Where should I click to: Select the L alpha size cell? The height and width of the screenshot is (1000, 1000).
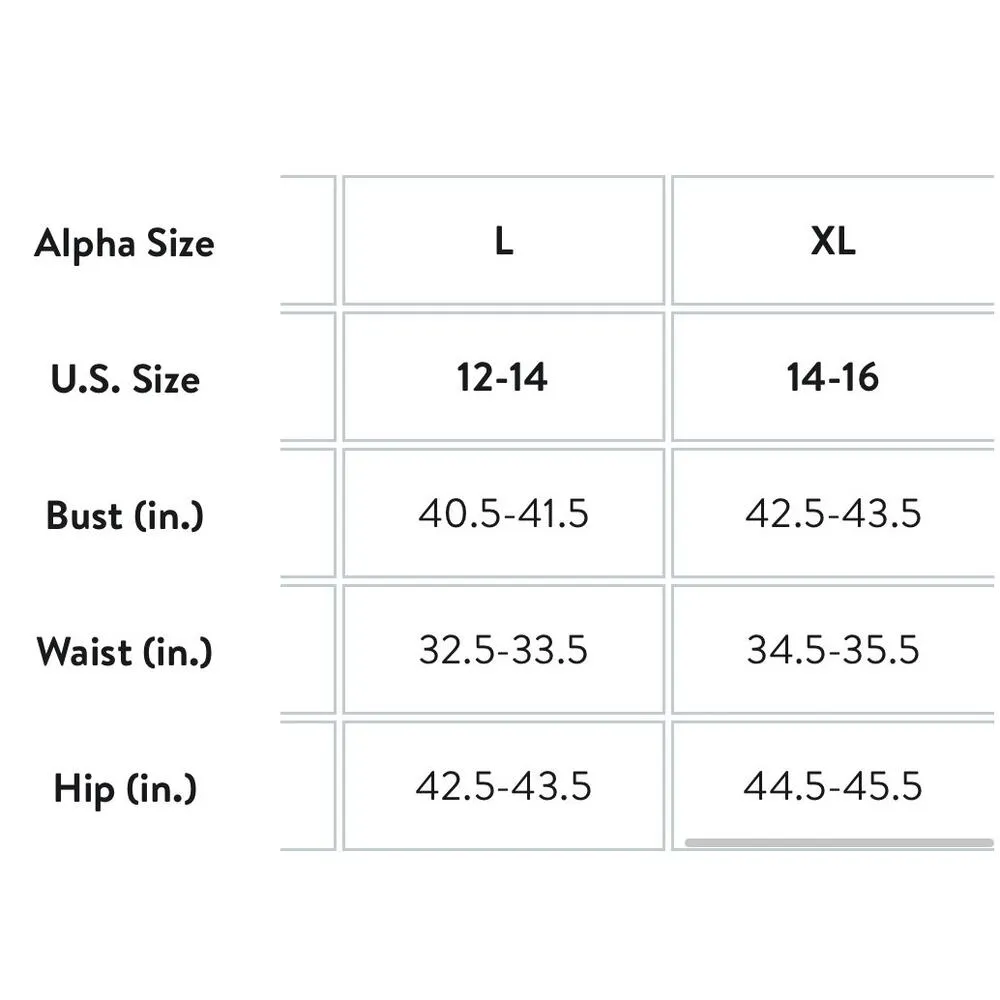(503, 241)
